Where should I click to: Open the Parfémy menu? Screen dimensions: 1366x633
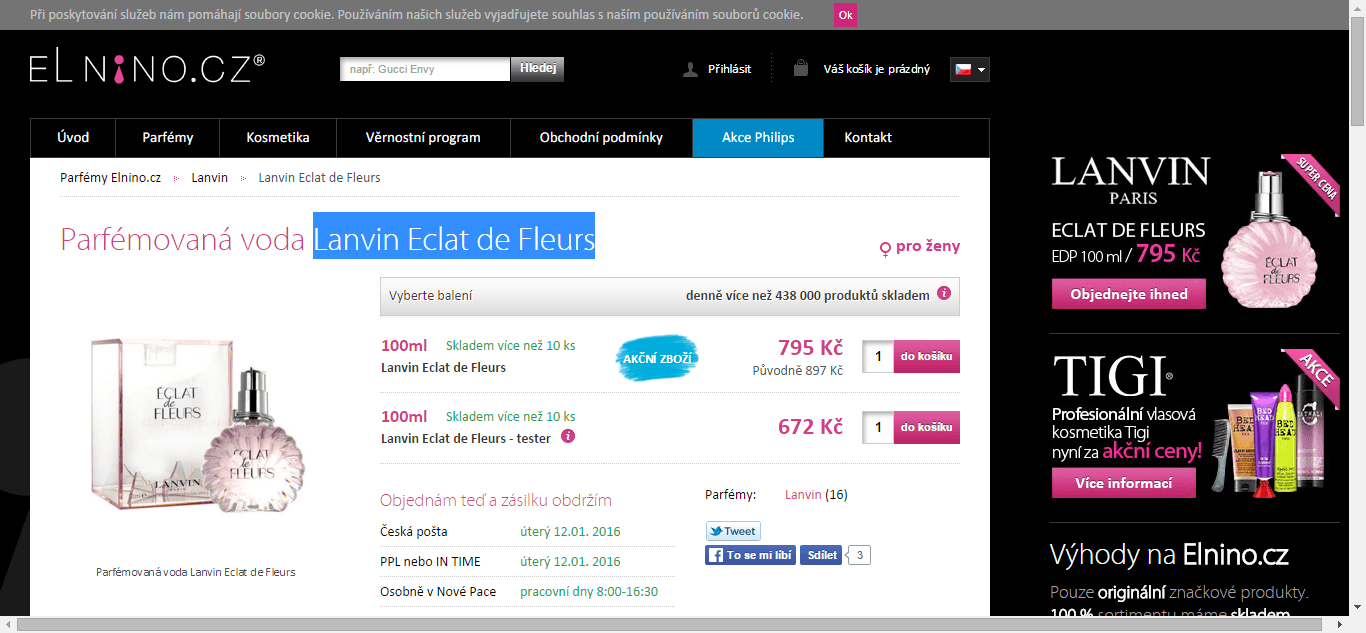click(x=168, y=138)
